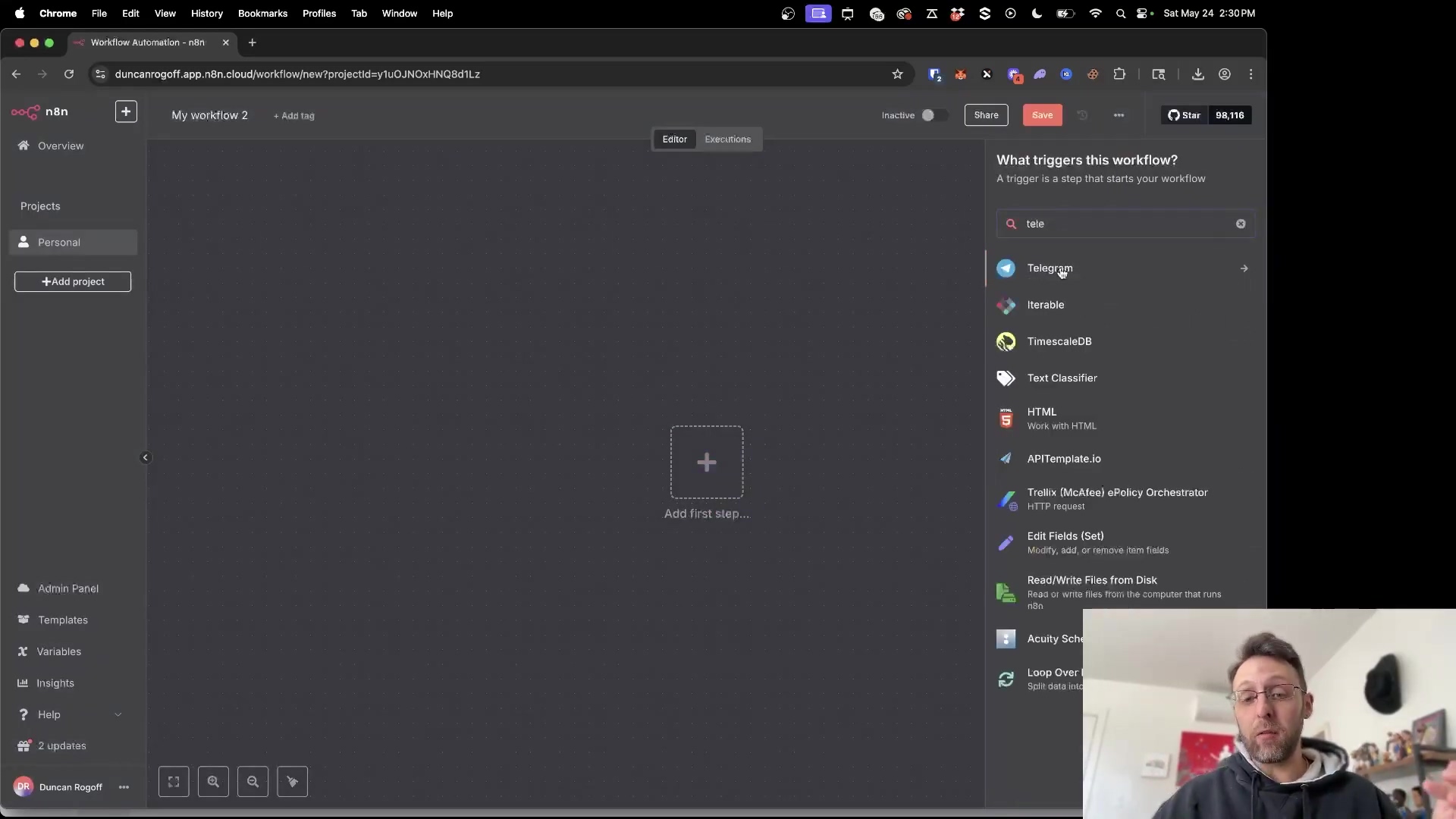Save the workflow

click(1042, 115)
